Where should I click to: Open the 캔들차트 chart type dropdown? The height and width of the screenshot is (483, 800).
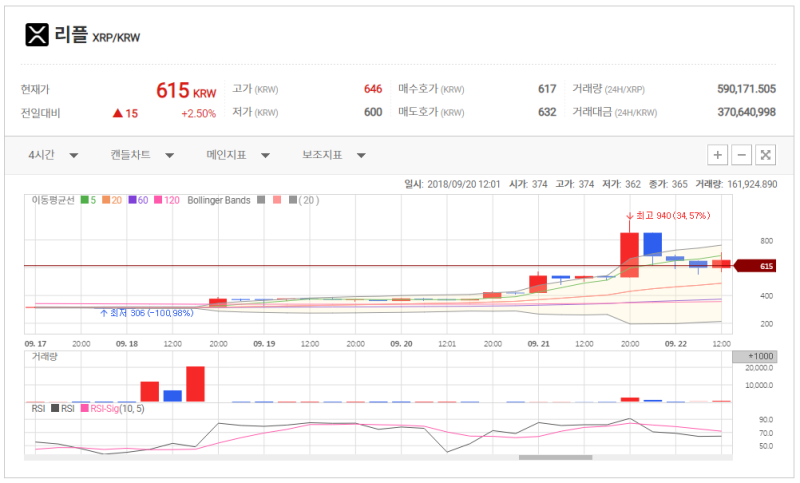[142, 155]
